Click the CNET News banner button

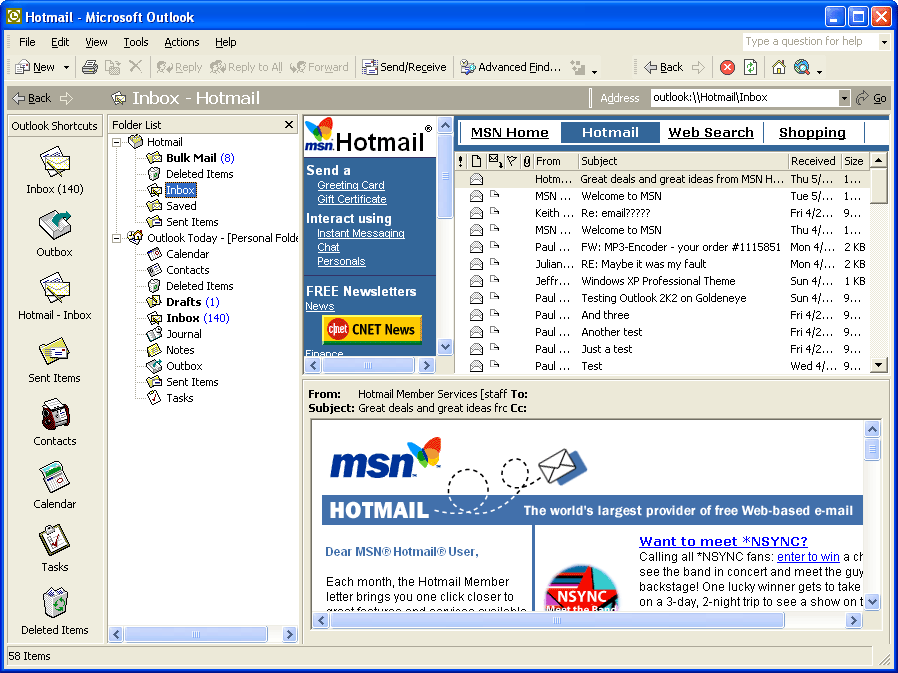pyautogui.click(x=372, y=330)
